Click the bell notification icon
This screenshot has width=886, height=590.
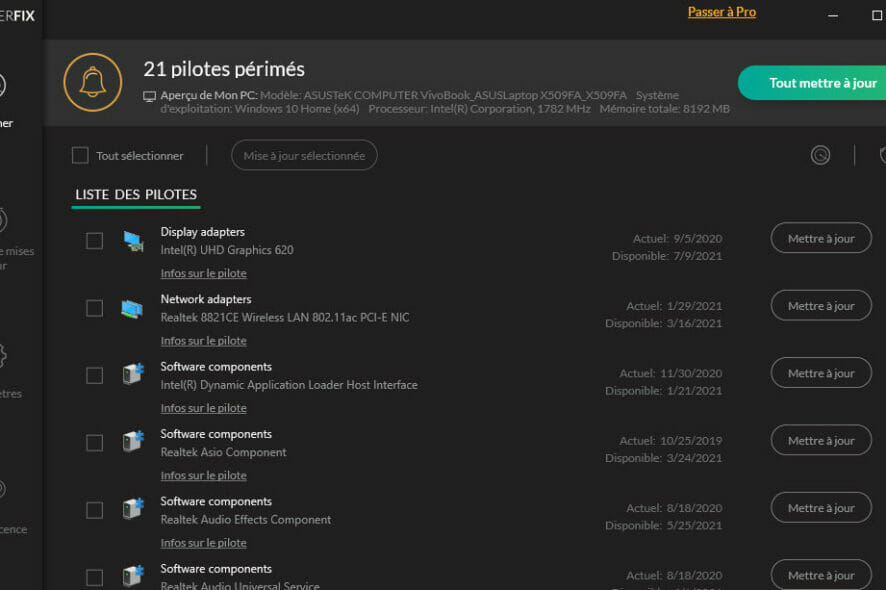(x=93, y=83)
